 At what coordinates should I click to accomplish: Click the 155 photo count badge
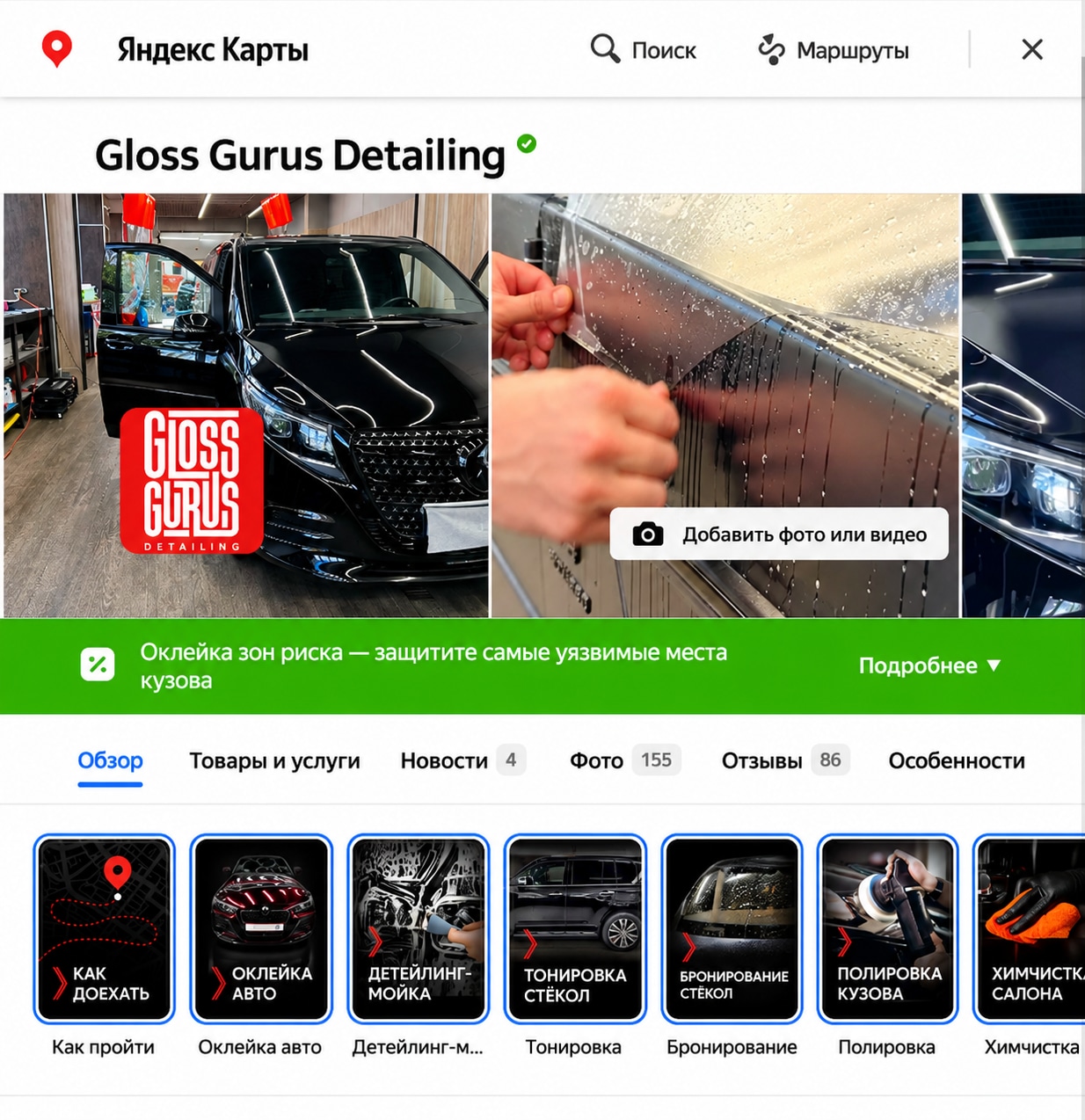(656, 760)
